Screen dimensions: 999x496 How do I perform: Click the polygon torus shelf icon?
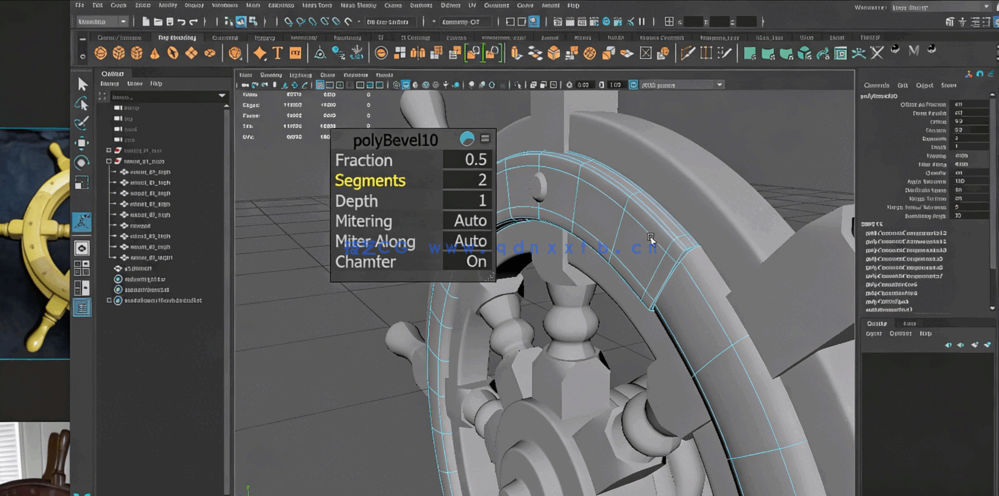pyautogui.click(x=173, y=53)
